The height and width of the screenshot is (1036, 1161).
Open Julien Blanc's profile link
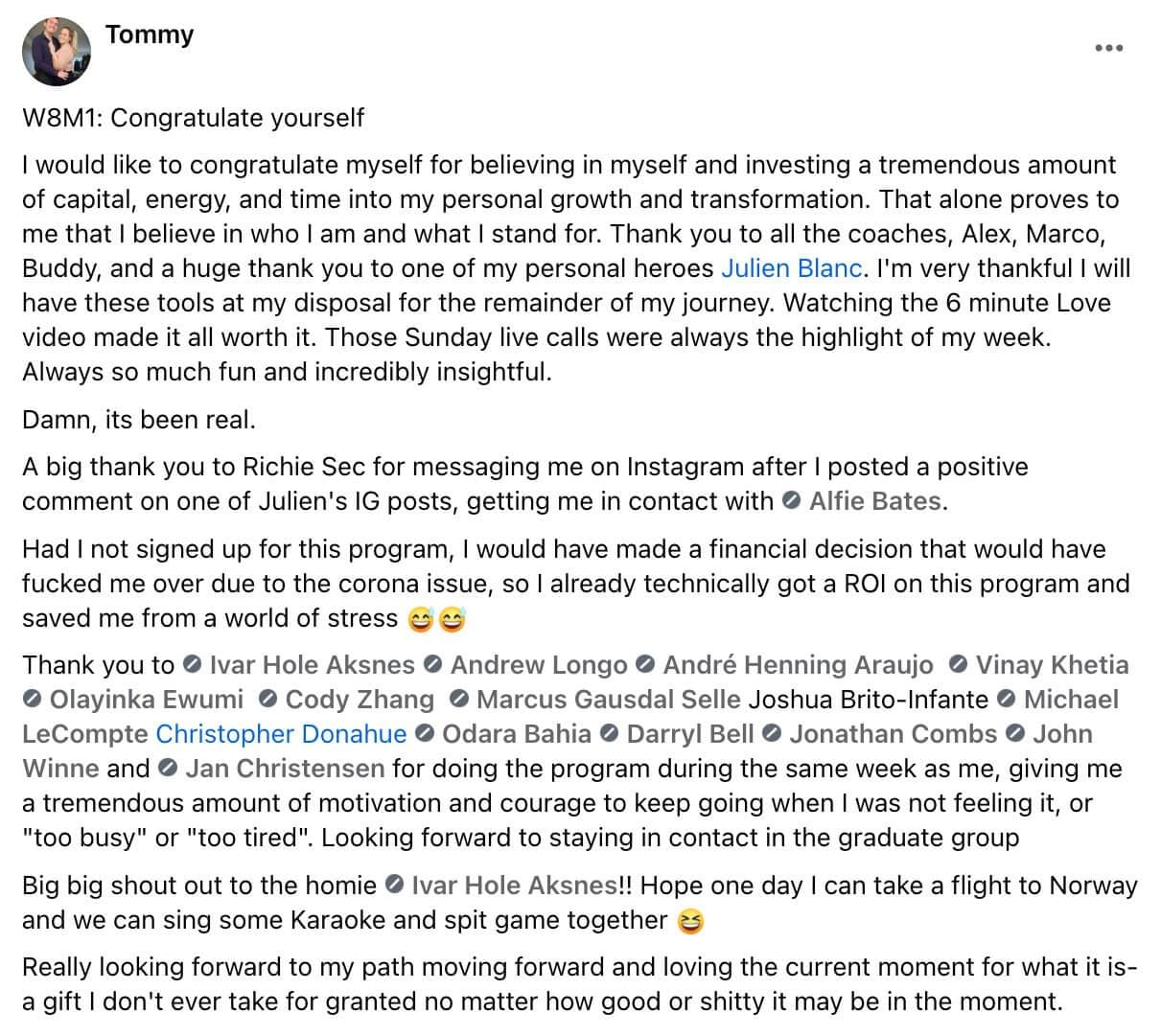pyautogui.click(x=791, y=268)
